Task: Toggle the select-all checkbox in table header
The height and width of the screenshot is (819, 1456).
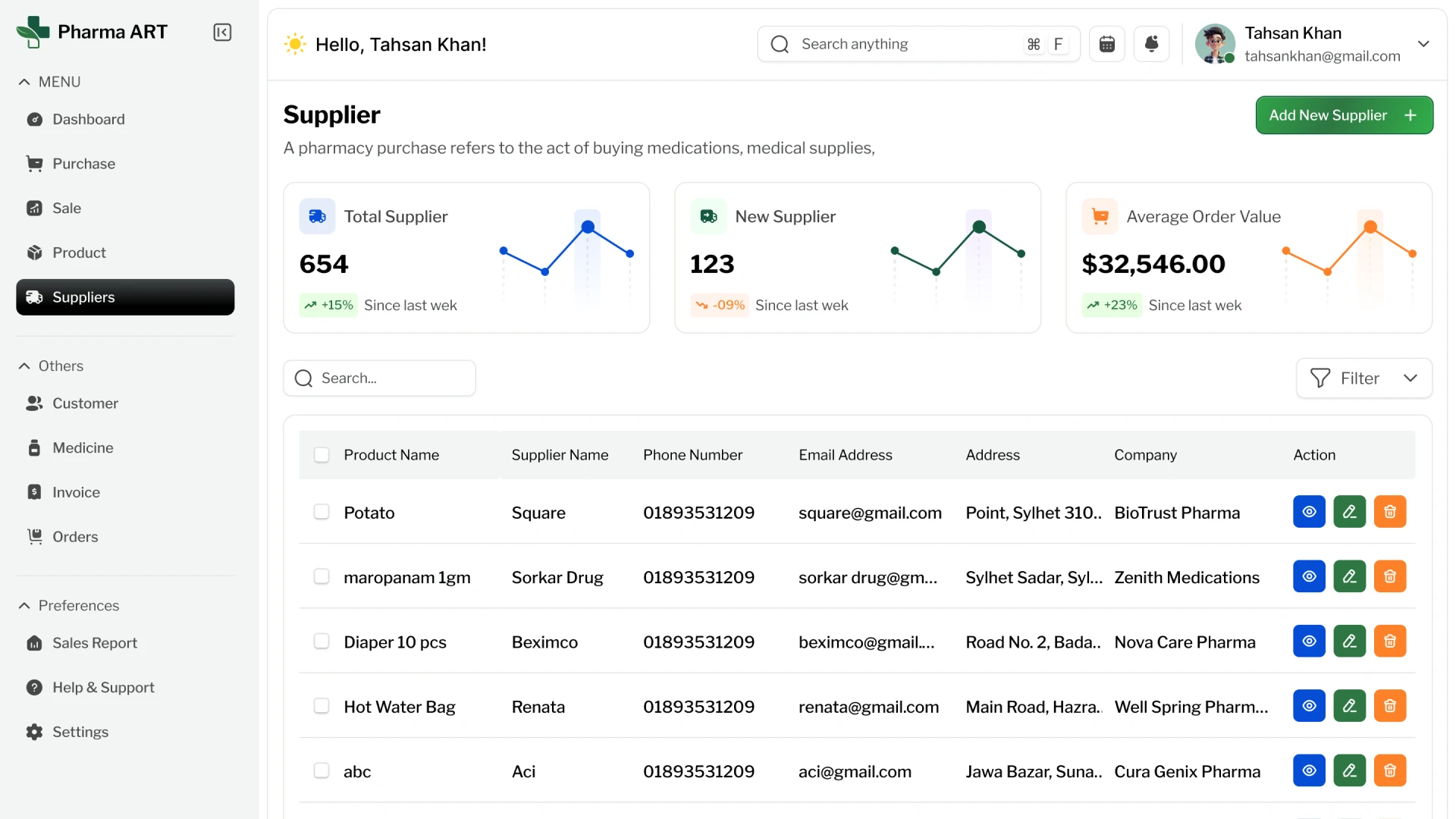Action: tap(322, 455)
